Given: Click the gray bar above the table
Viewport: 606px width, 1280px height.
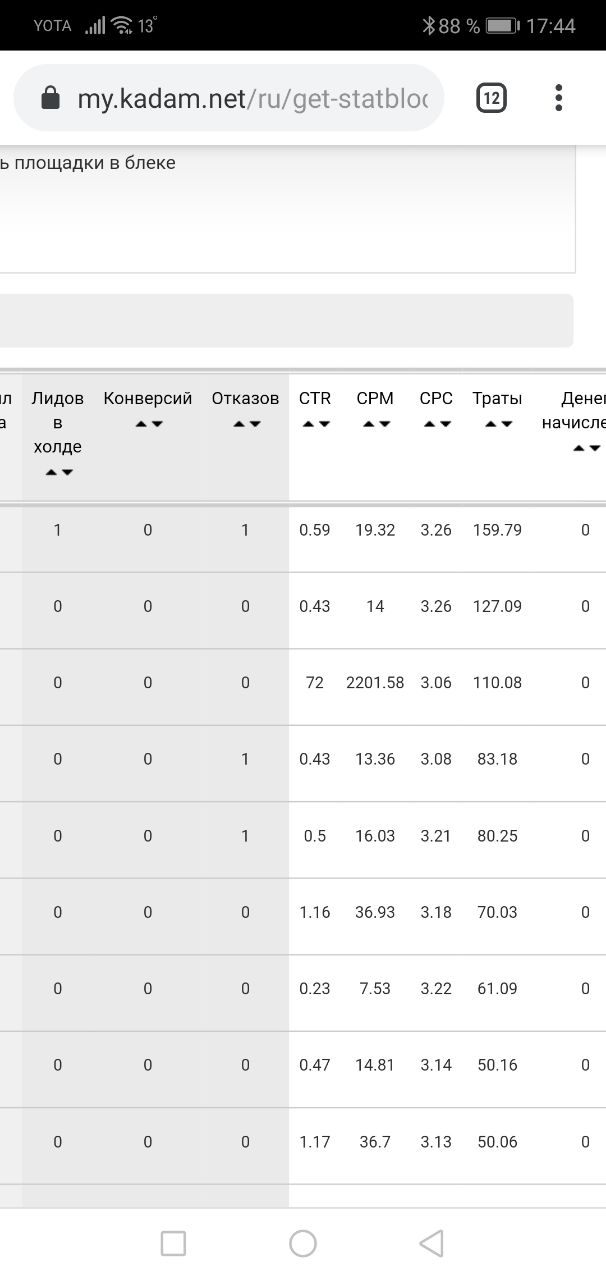Looking at the screenshot, I should (287, 321).
